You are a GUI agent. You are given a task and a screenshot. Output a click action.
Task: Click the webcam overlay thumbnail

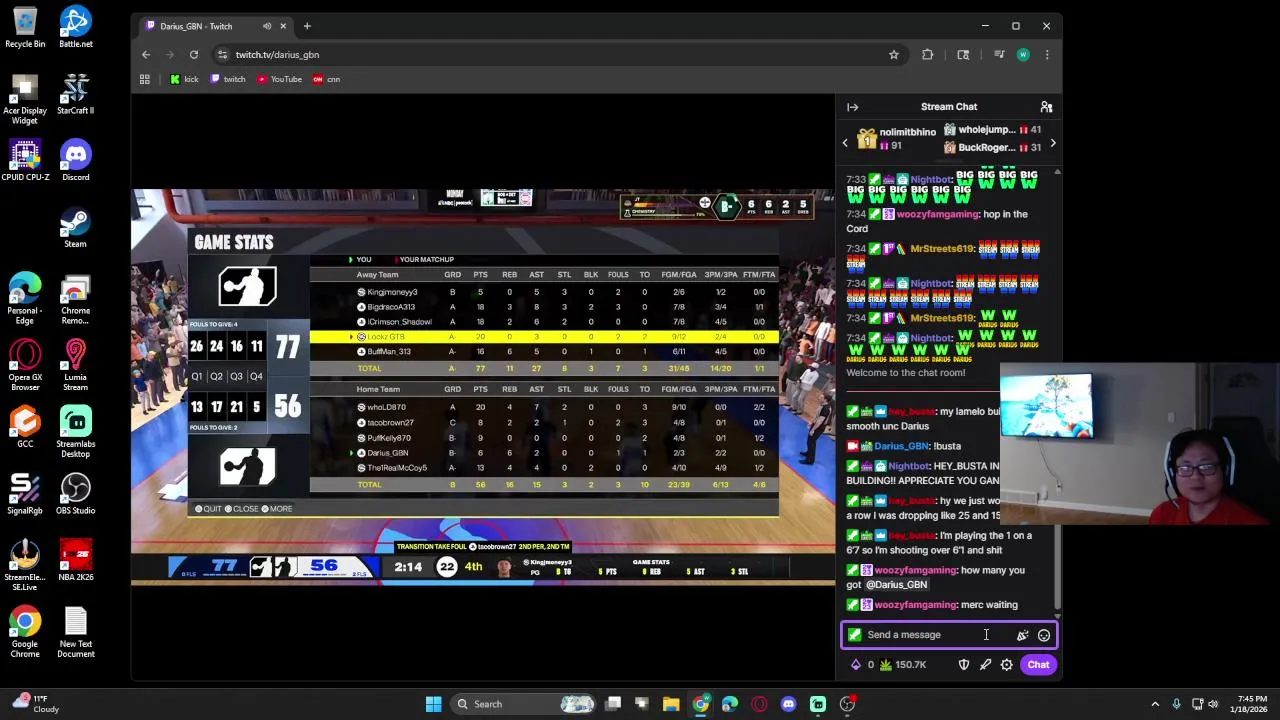click(x=1140, y=445)
